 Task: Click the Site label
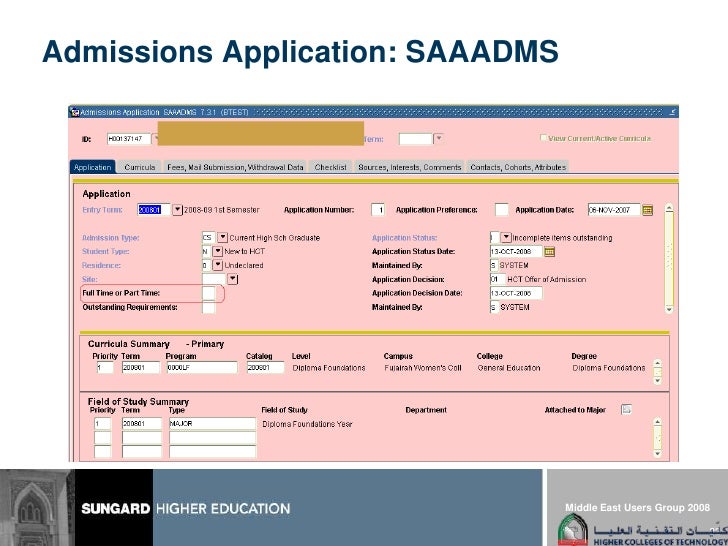(90, 279)
